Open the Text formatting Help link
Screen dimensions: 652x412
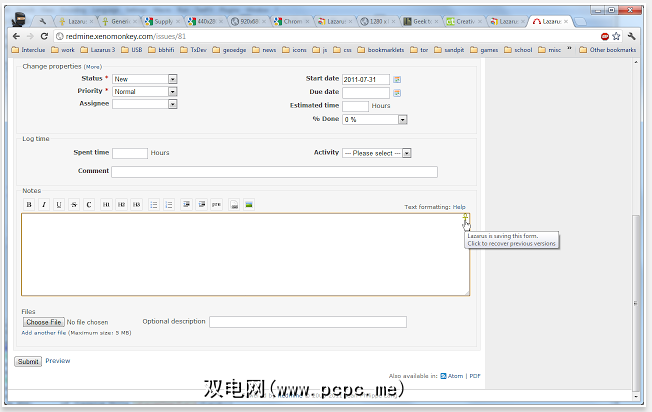[458, 207]
